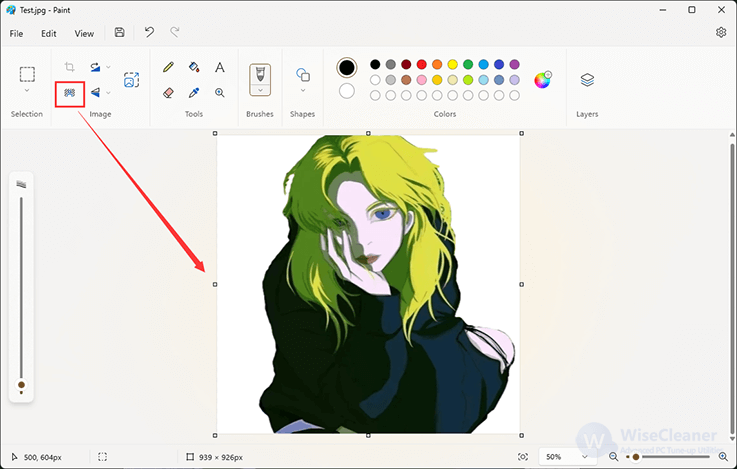The image size is (737, 469).
Task: Pick the gray color swatch
Action: tap(391, 64)
